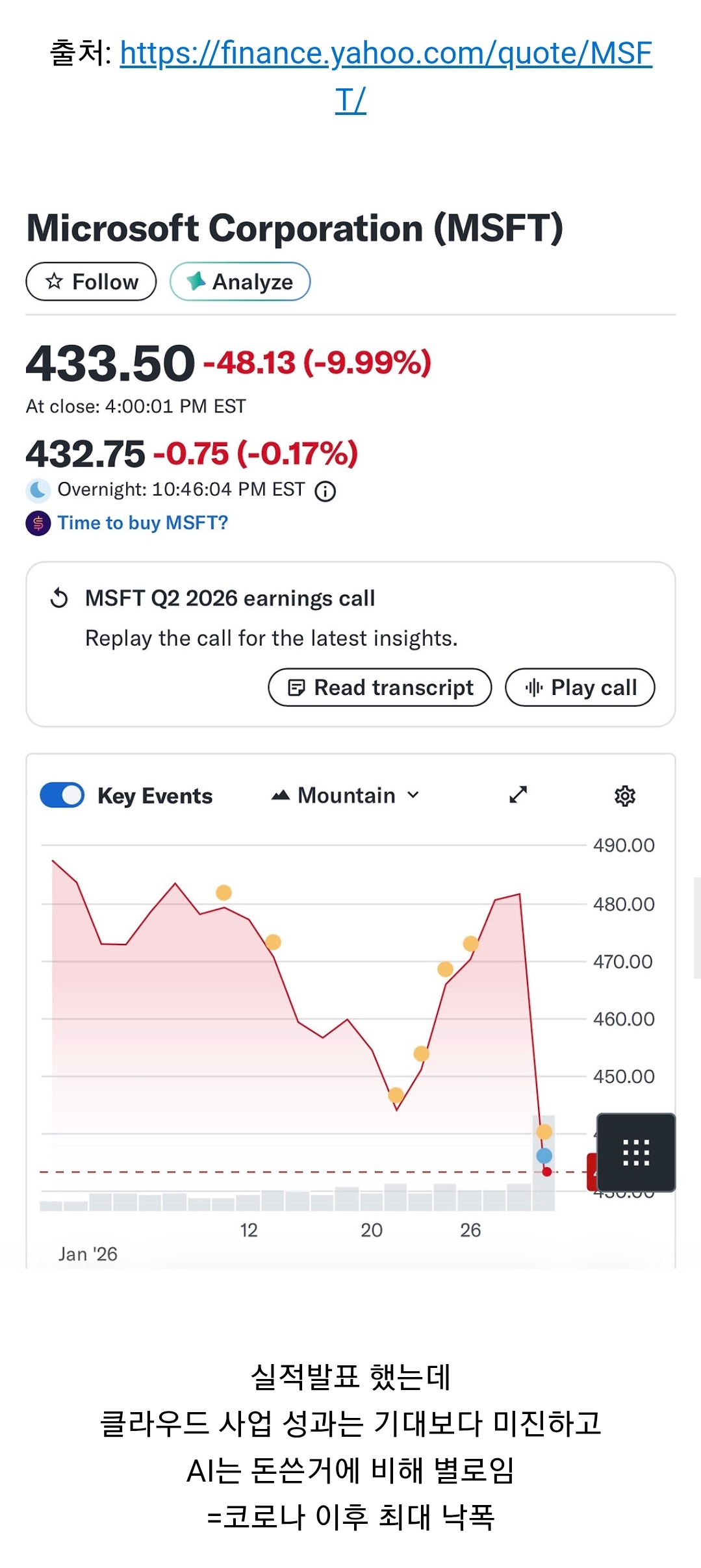Click the blue event marker on chart
This screenshot has height=1568, width=701.
coord(544,1156)
